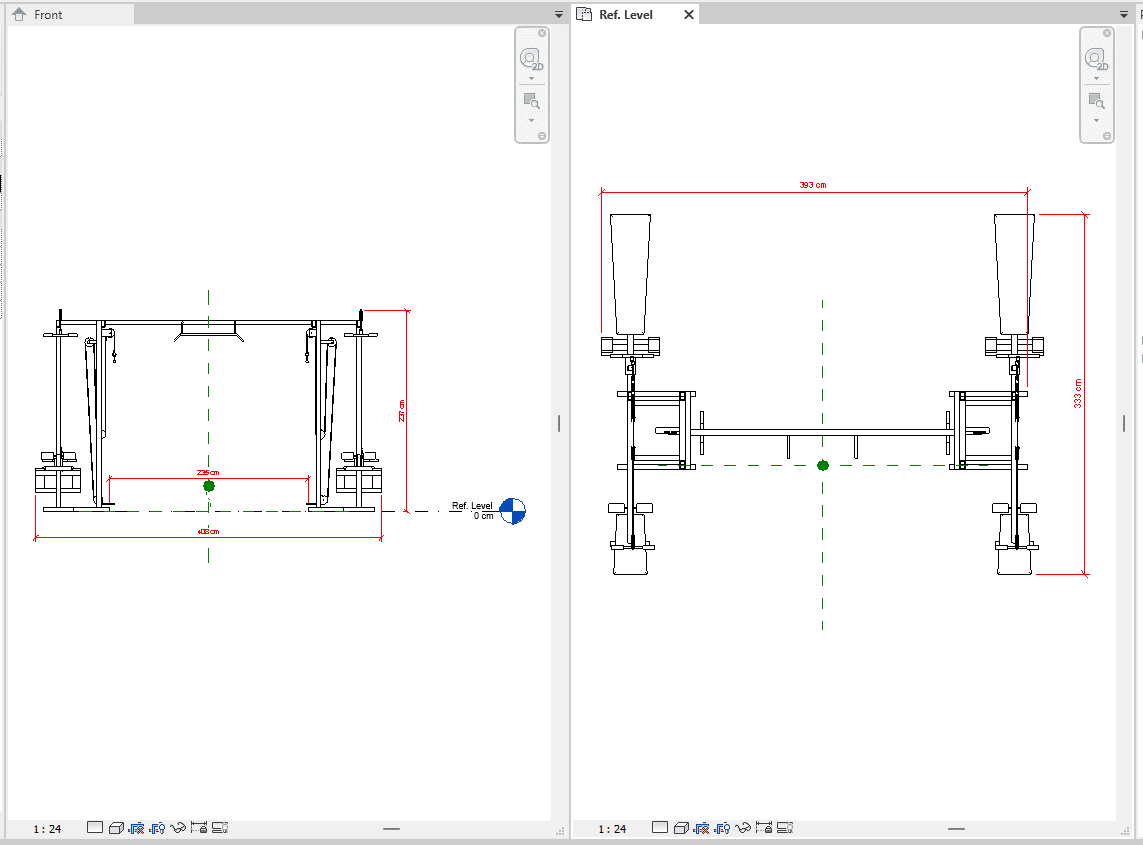Click horizontal scrollbar thumb in Front view
1143x845 pixels.
(392, 829)
